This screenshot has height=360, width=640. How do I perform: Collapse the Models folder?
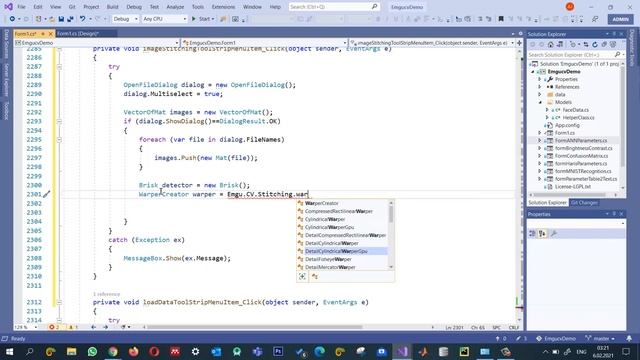click(x=540, y=102)
